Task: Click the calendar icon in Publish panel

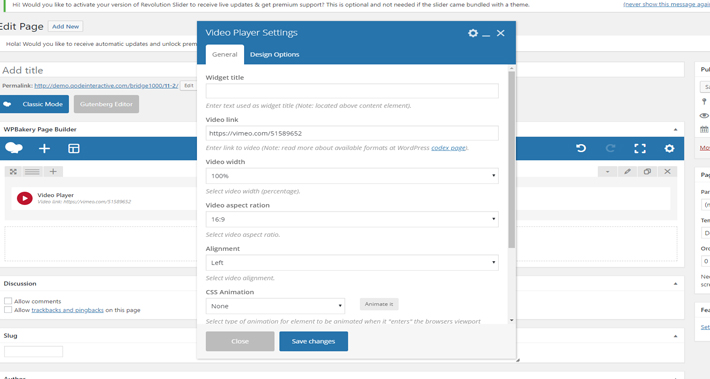Action: (x=704, y=130)
